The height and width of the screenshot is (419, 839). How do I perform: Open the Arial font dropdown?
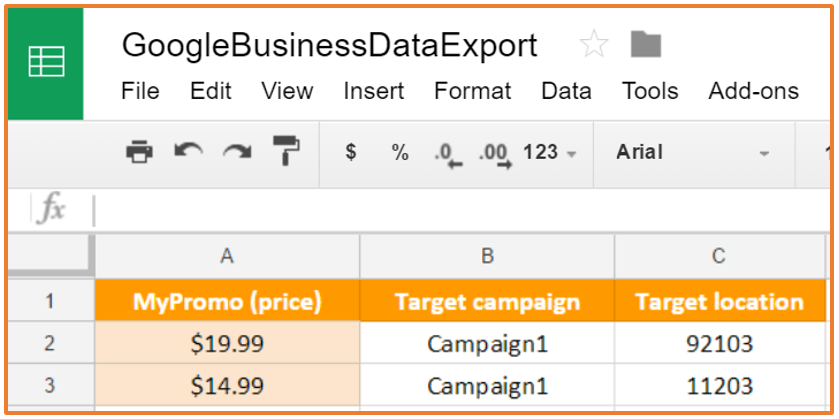click(x=693, y=153)
